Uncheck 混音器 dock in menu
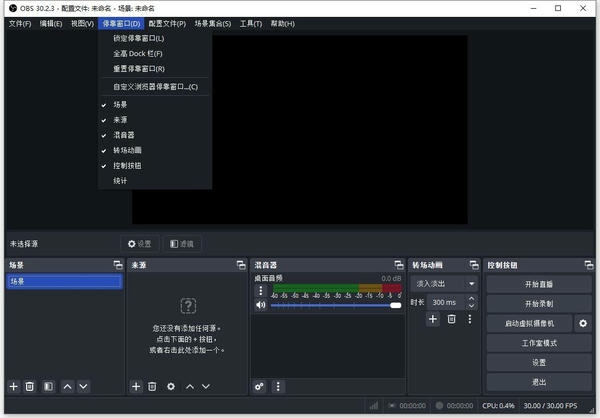600x418 pixels. click(155, 135)
